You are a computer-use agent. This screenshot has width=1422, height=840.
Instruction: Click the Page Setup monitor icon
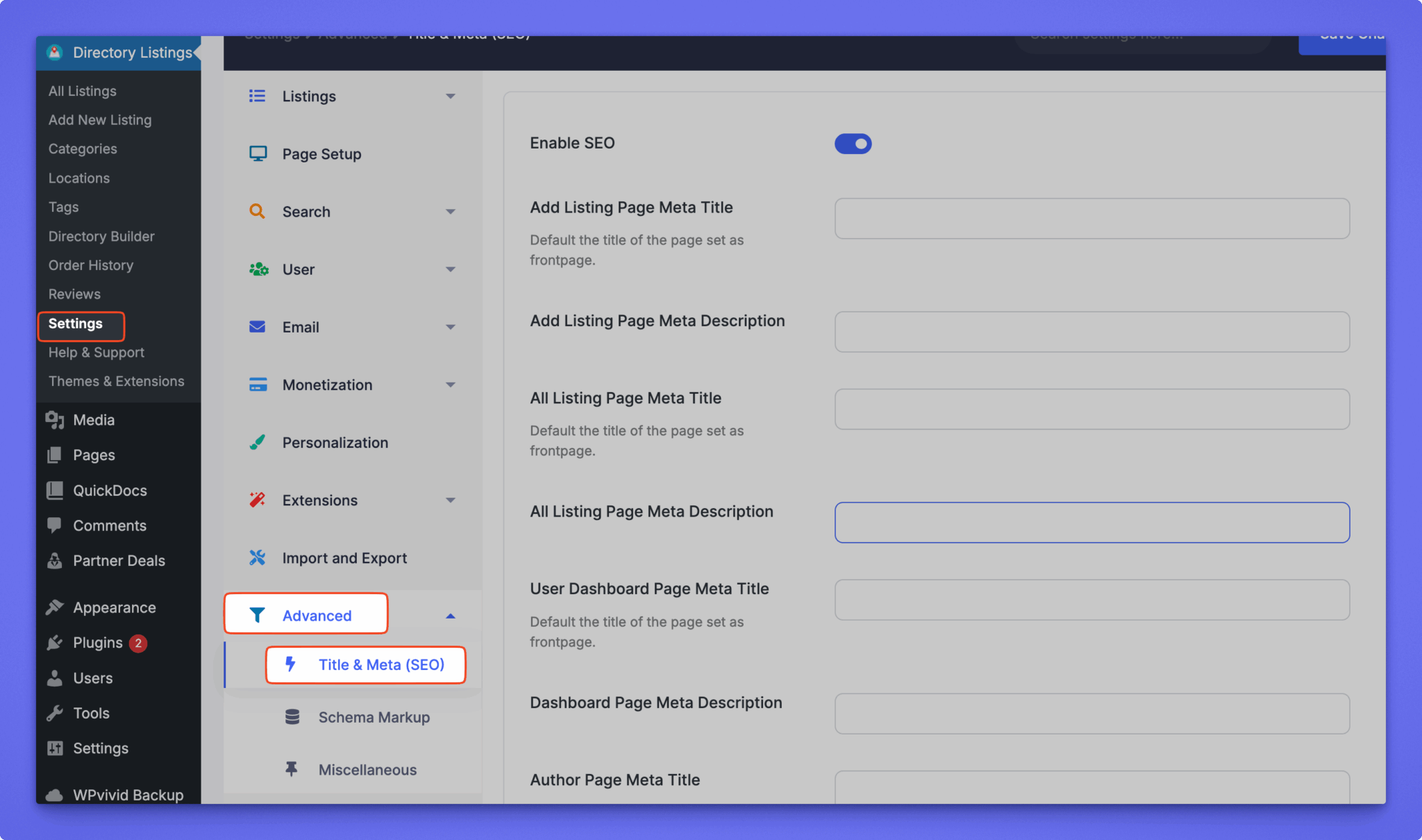pyautogui.click(x=258, y=153)
